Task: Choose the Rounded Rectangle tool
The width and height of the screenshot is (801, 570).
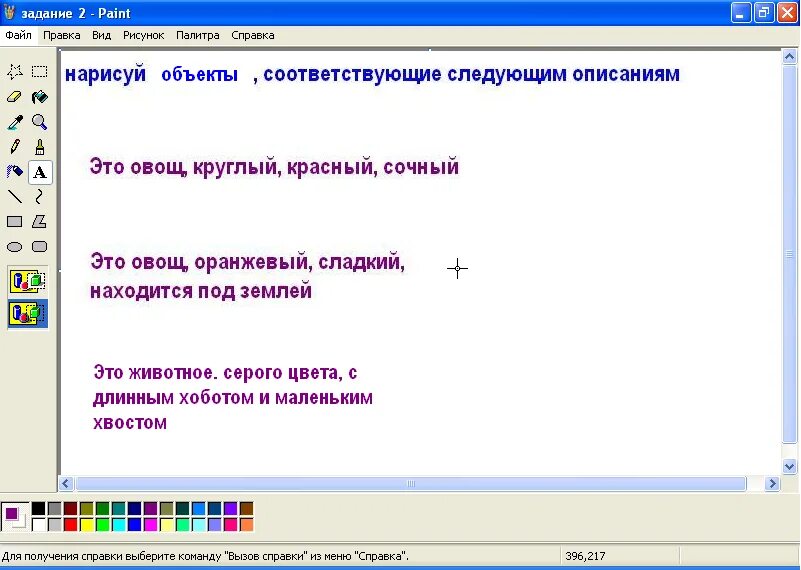Action: point(39,247)
